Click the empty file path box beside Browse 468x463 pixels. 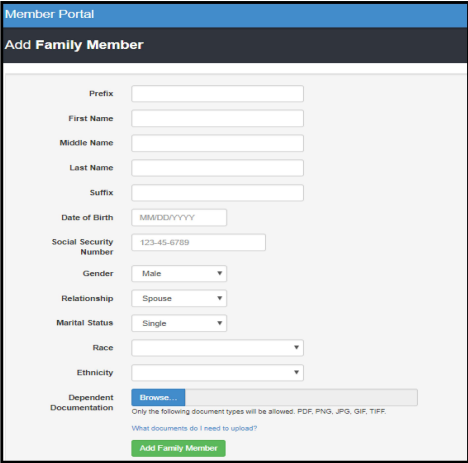pyautogui.click(x=301, y=397)
